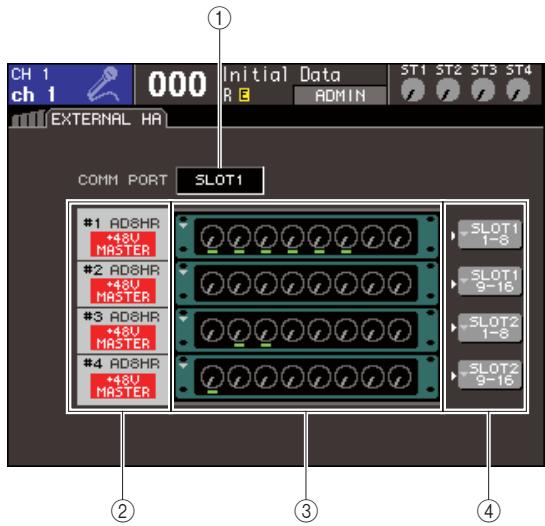Viewport: 545px width, 526px height.
Task: Toggle +48V MASTER for #3 AD8HR
Action: (123, 338)
